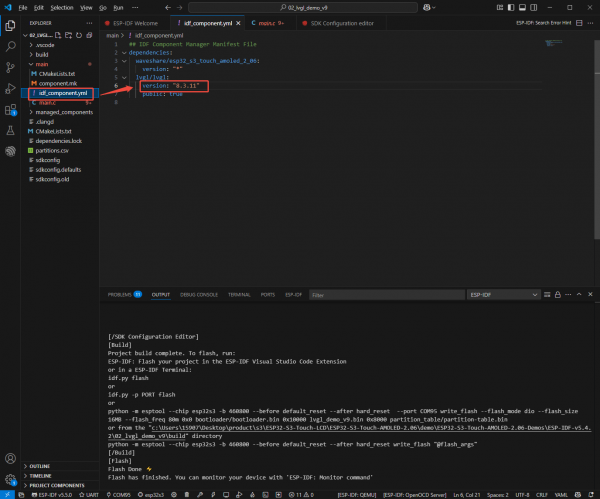Collapse the main folder in Explorer
This screenshot has height=499, width=600.
41,65
